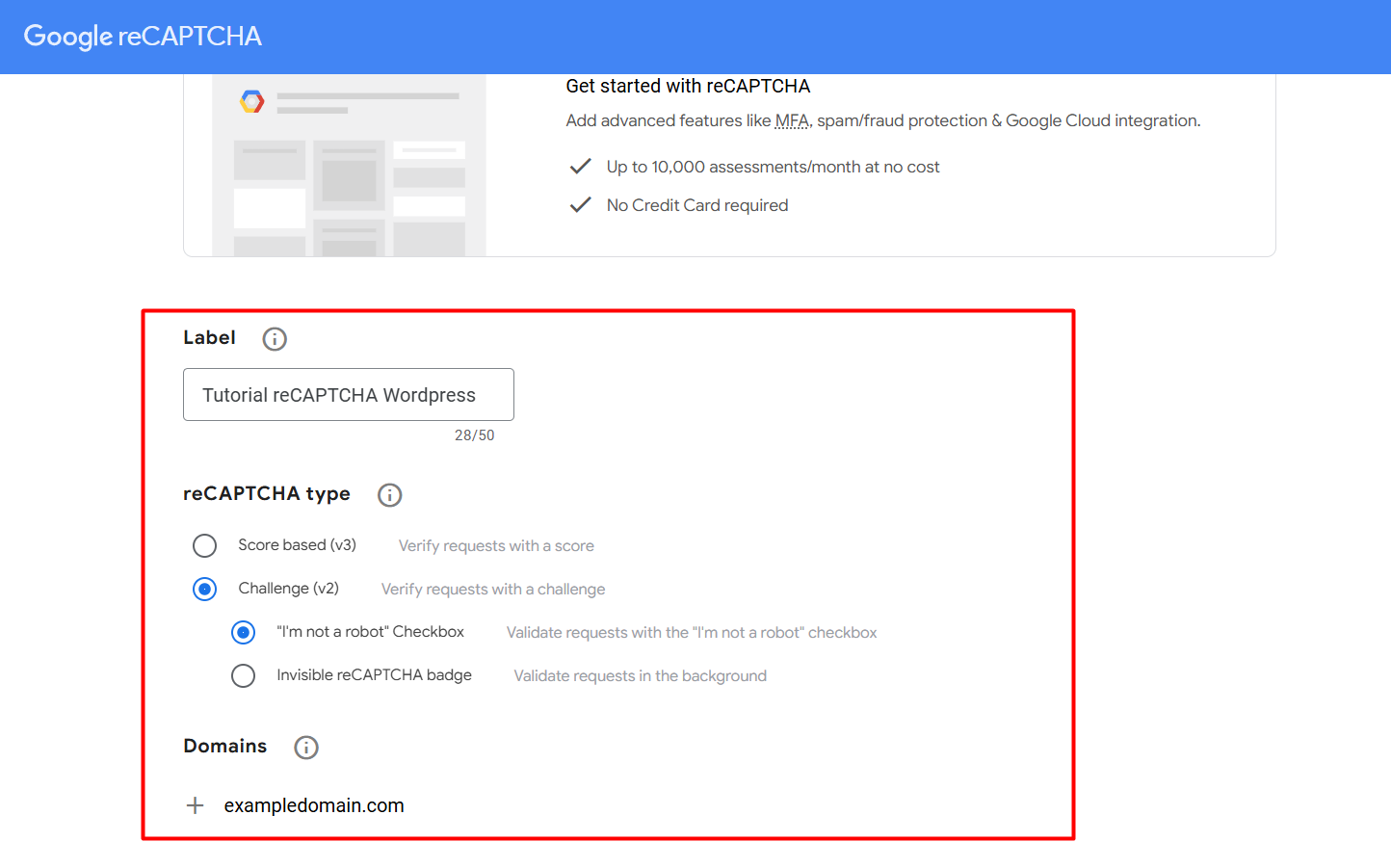Click inside the Label text field
This screenshot has height=868, width=1391.
[348, 394]
